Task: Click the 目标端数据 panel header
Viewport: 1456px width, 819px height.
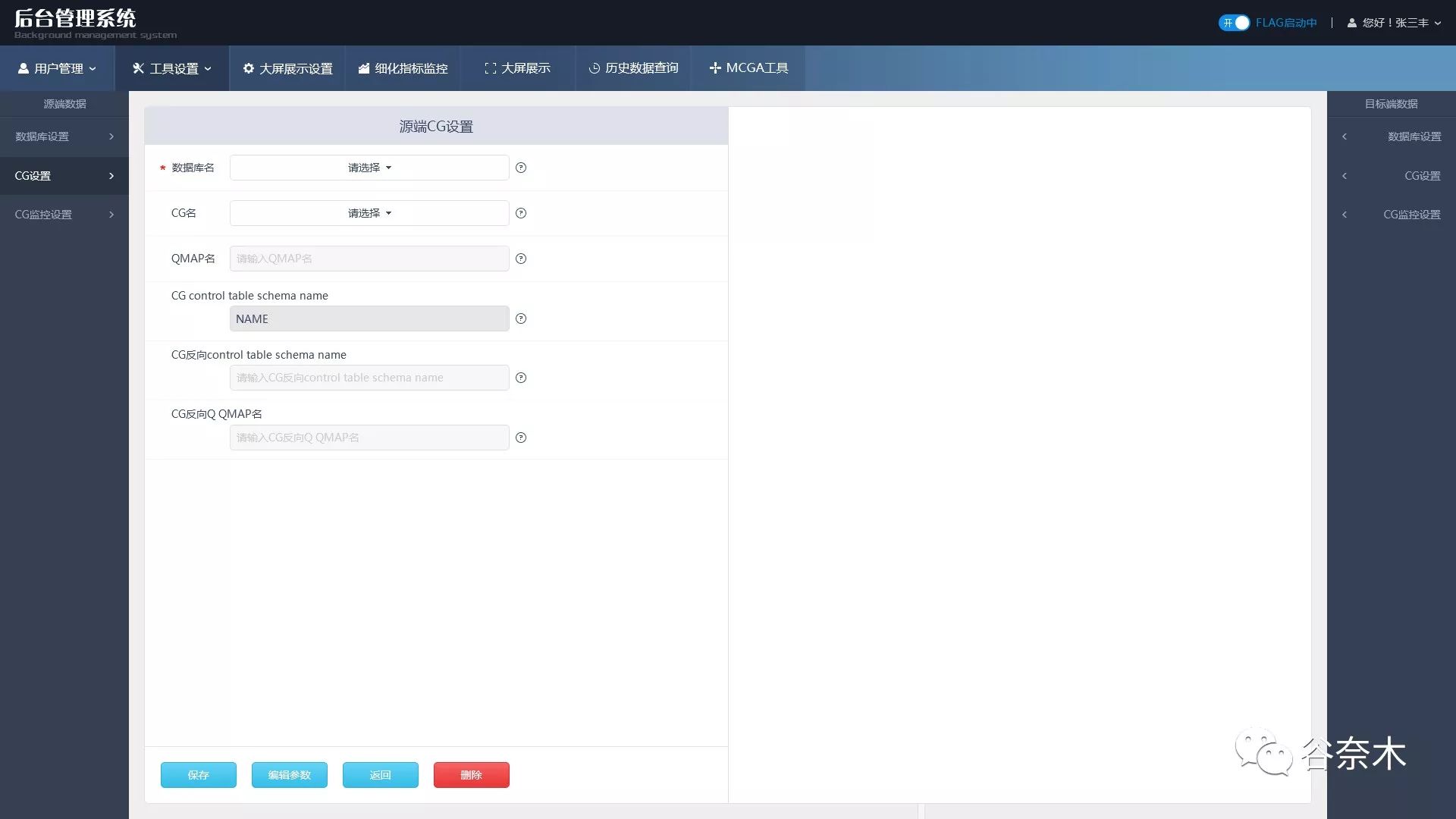Action: click(1392, 104)
